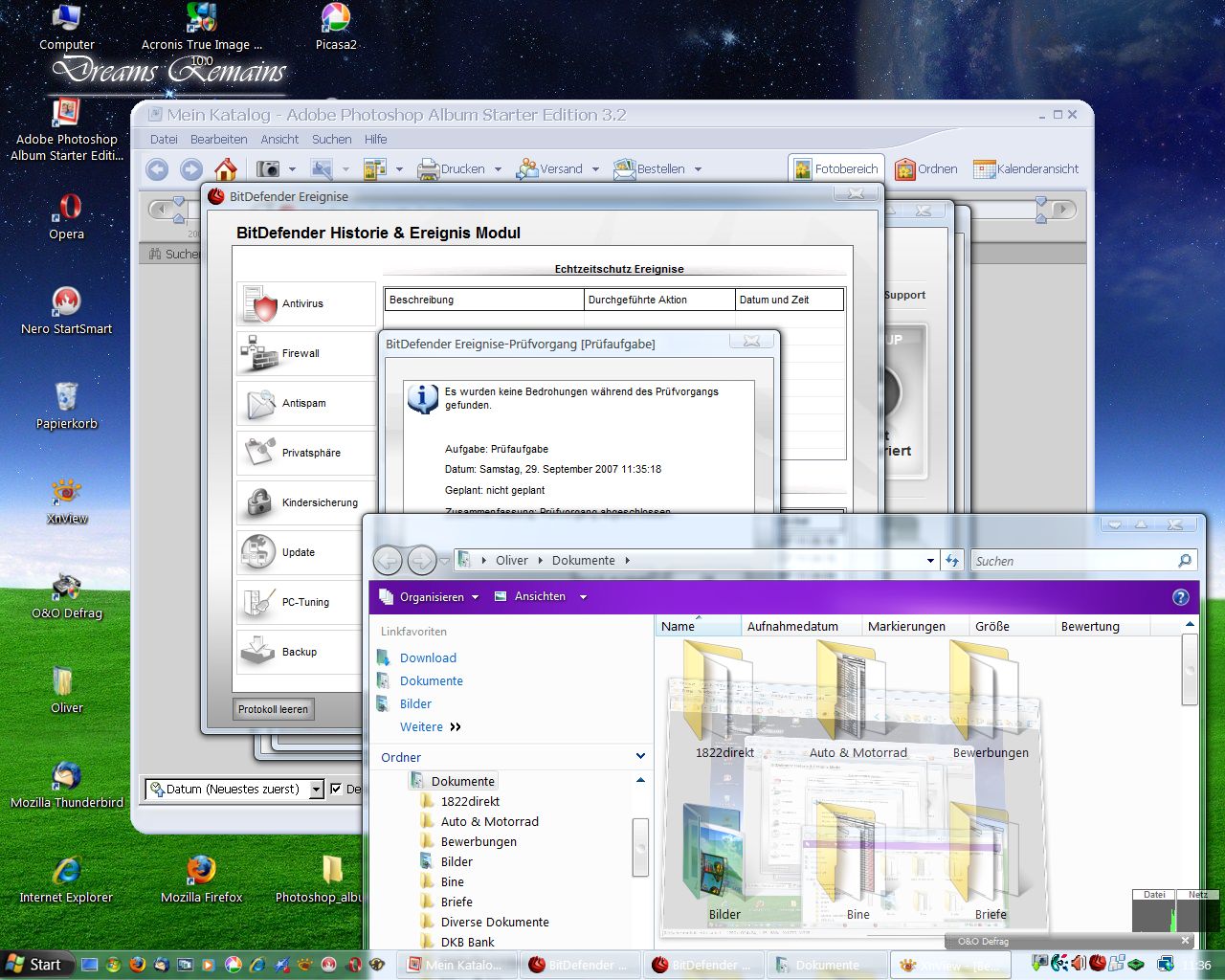Open the Hilfe menu
The height and width of the screenshot is (980, 1225).
coord(375,140)
